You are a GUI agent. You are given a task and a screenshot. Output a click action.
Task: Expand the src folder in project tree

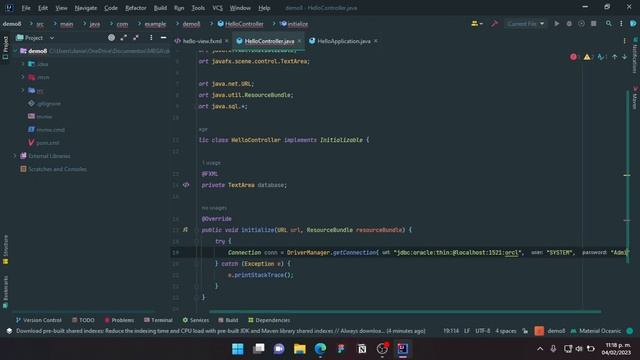23,90
